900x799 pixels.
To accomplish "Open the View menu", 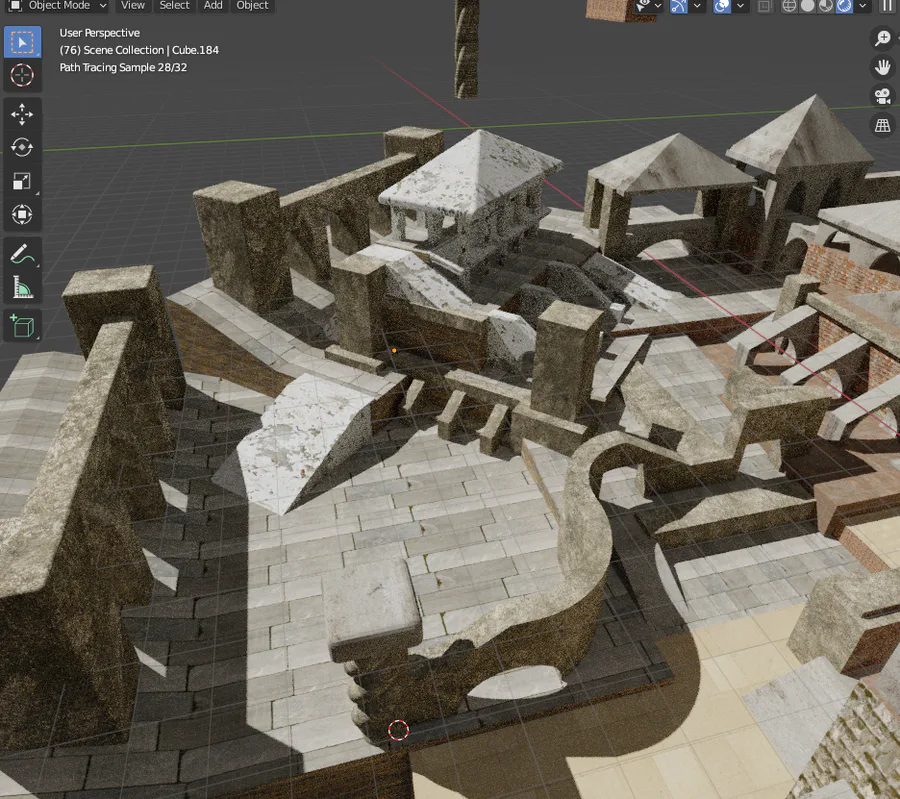I will tap(133, 6).
